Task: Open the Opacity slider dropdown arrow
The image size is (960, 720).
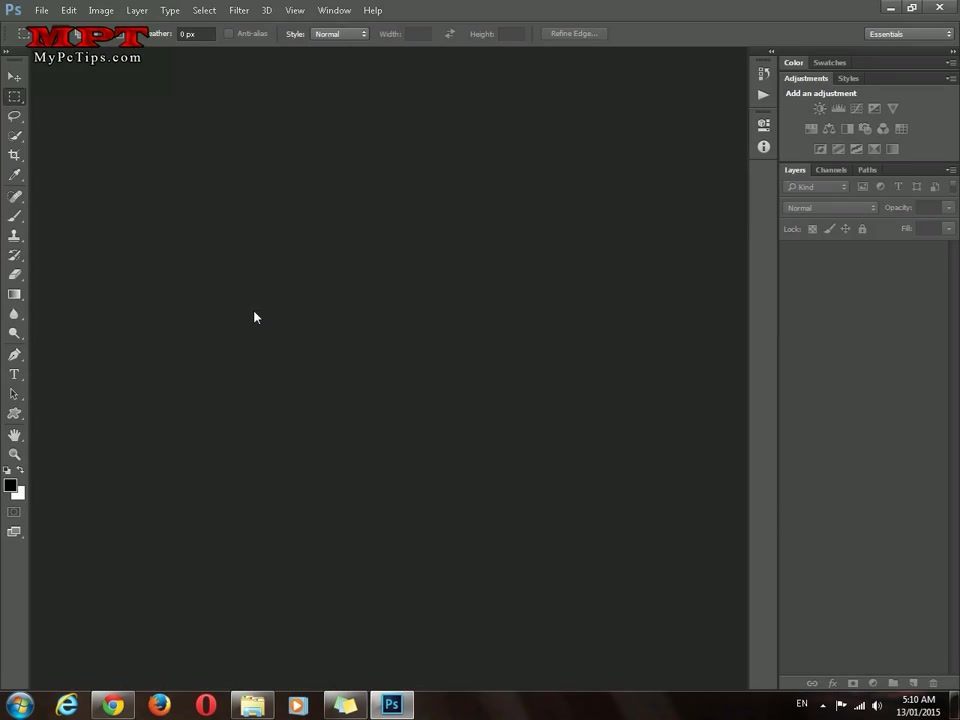Action: [x=949, y=208]
